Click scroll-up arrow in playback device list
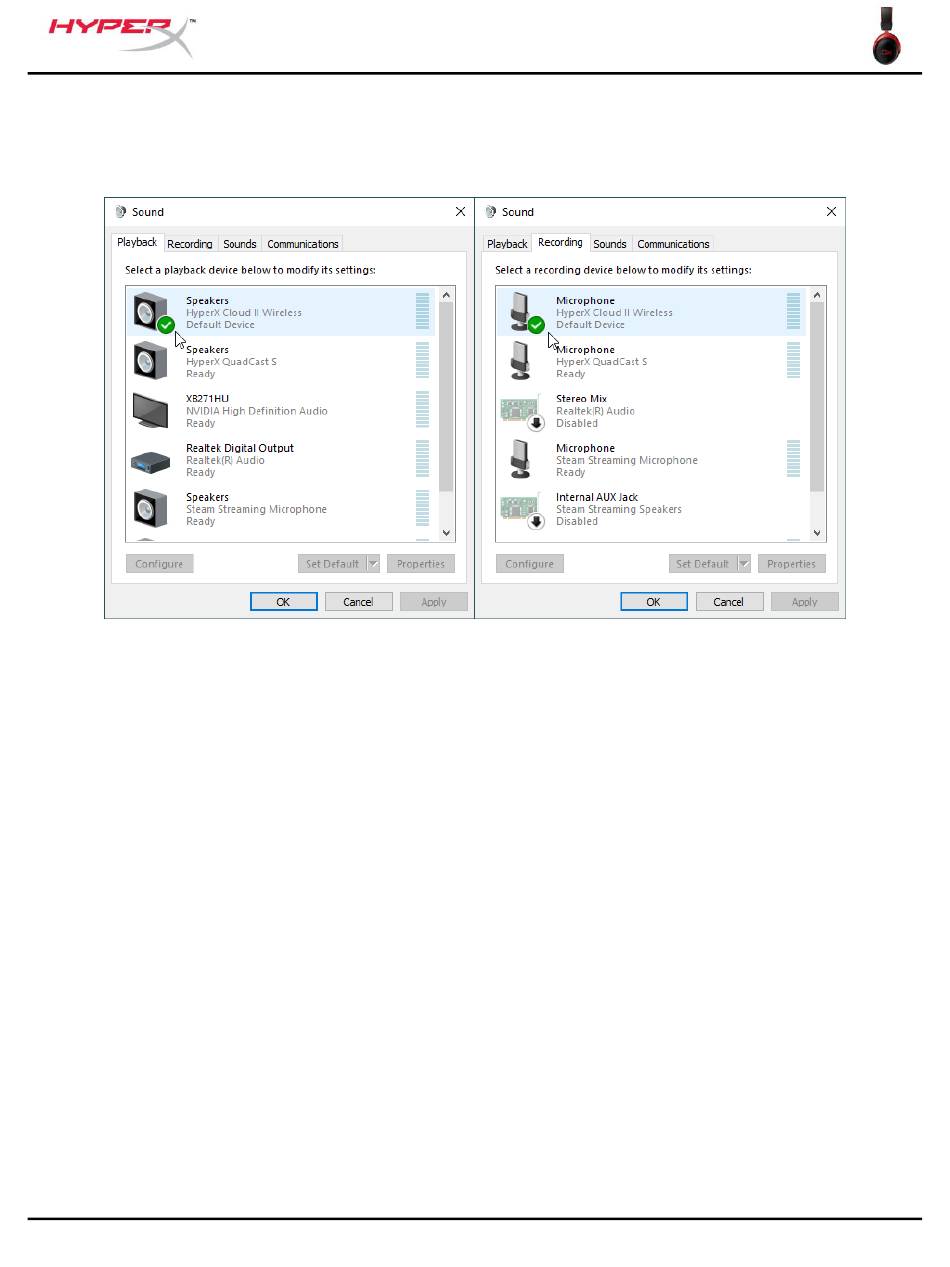The height and width of the screenshot is (1267, 950). click(x=446, y=295)
